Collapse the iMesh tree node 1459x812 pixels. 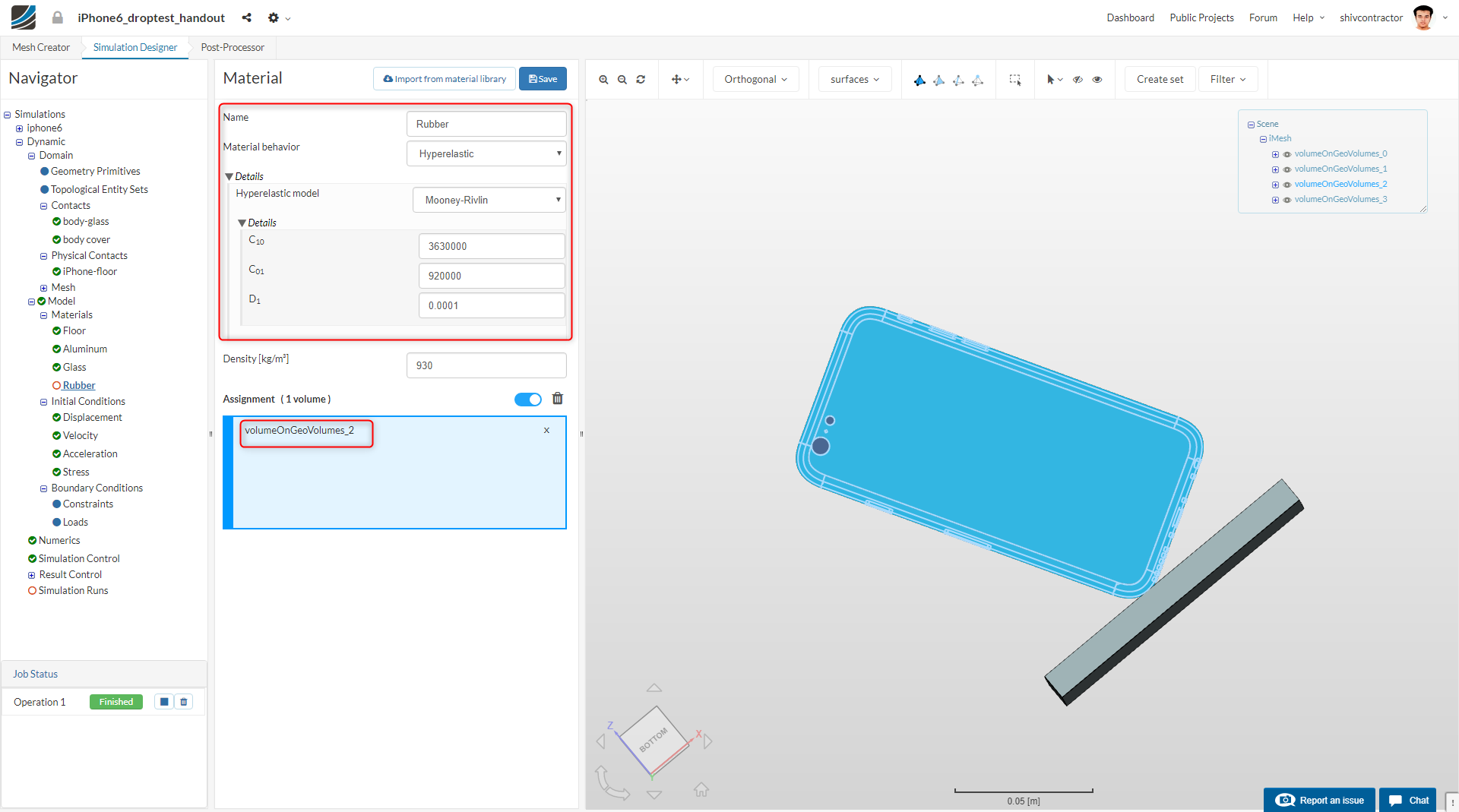1263,139
